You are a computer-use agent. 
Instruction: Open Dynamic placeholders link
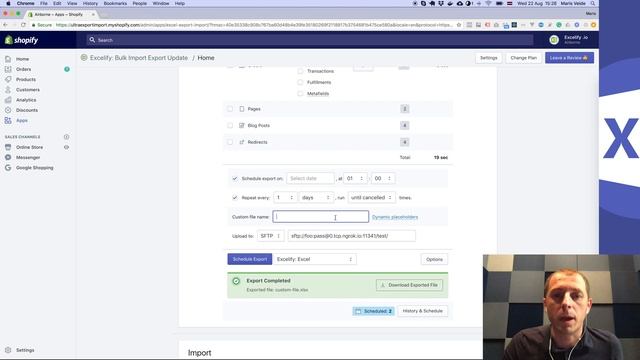395,217
